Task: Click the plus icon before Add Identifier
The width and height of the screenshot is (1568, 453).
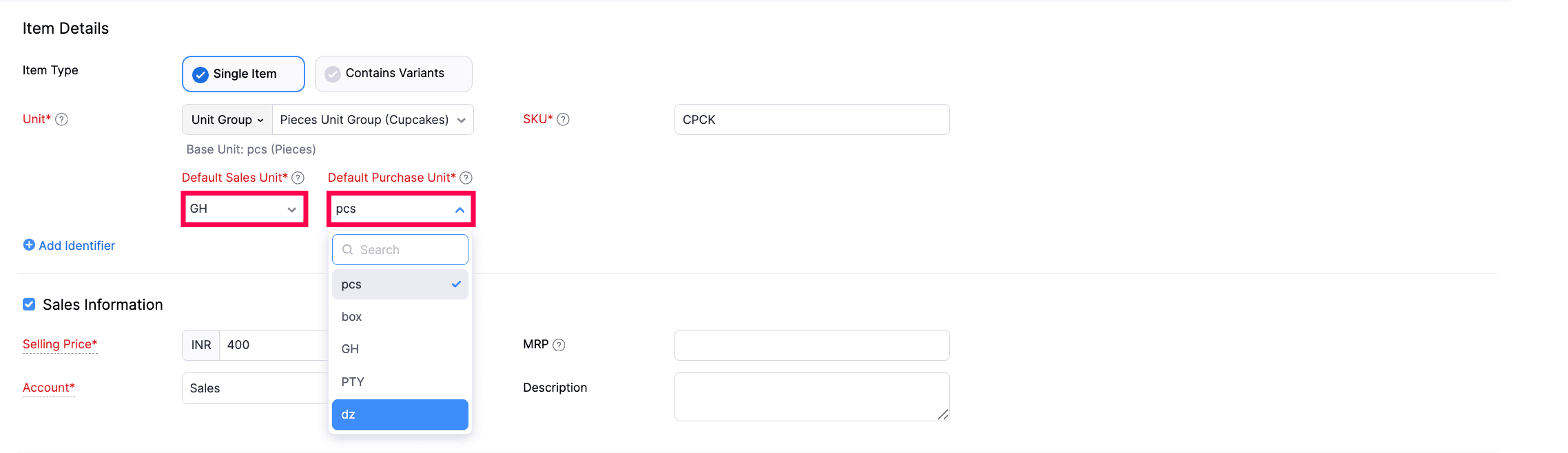Action: click(x=28, y=245)
